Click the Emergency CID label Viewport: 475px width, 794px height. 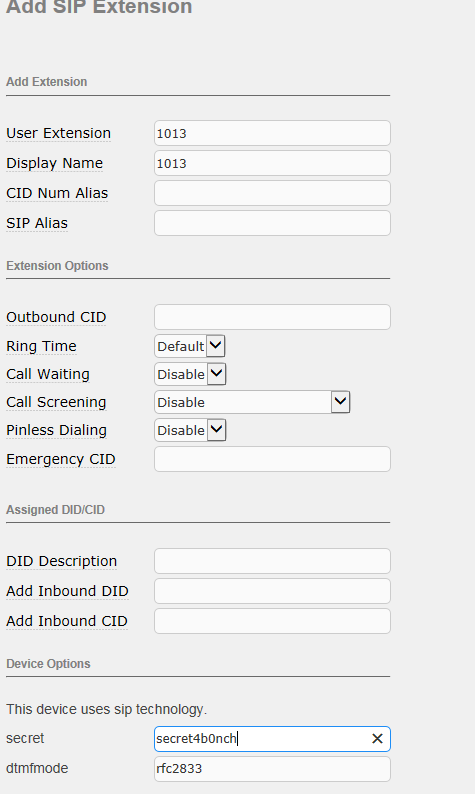tap(61, 459)
